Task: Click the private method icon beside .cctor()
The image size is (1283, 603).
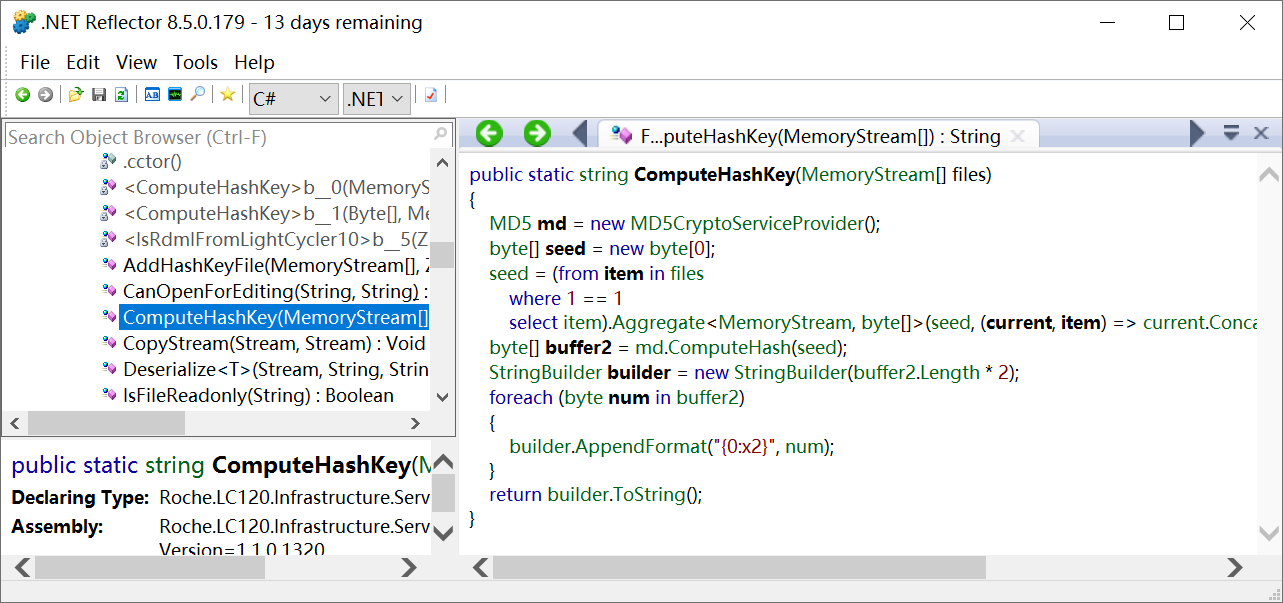Action: [x=109, y=161]
